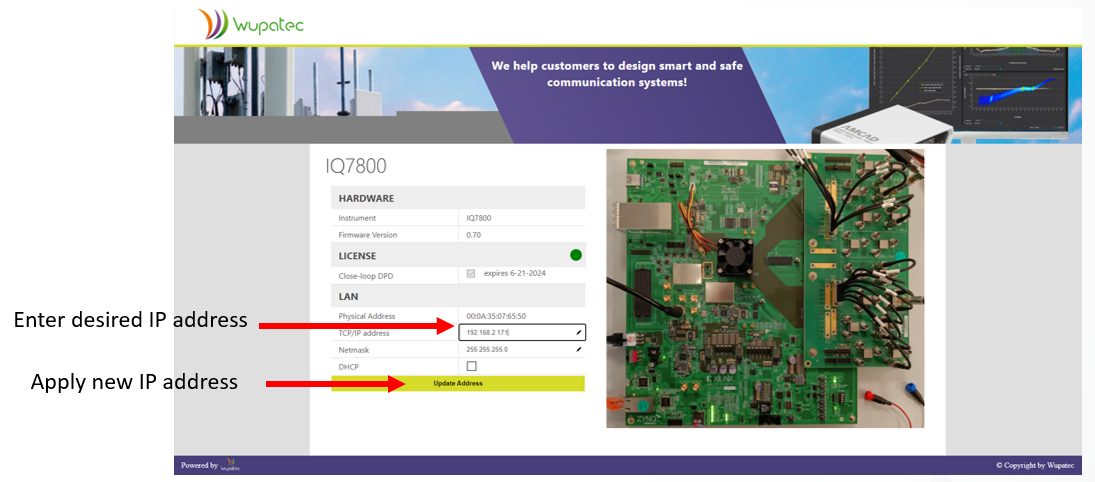
Task: Click the 'expires 6-21-2024' text
Action: pos(514,273)
